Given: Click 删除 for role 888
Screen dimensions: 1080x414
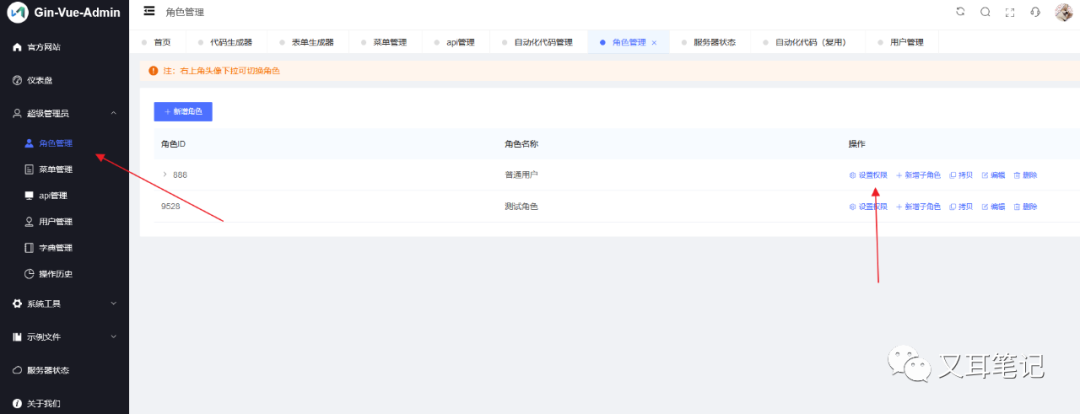Looking at the screenshot, I should 1026,175.
